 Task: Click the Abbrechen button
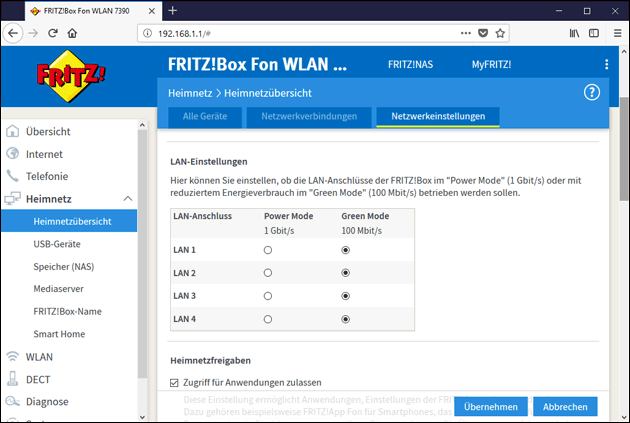[x=565, y=407]
